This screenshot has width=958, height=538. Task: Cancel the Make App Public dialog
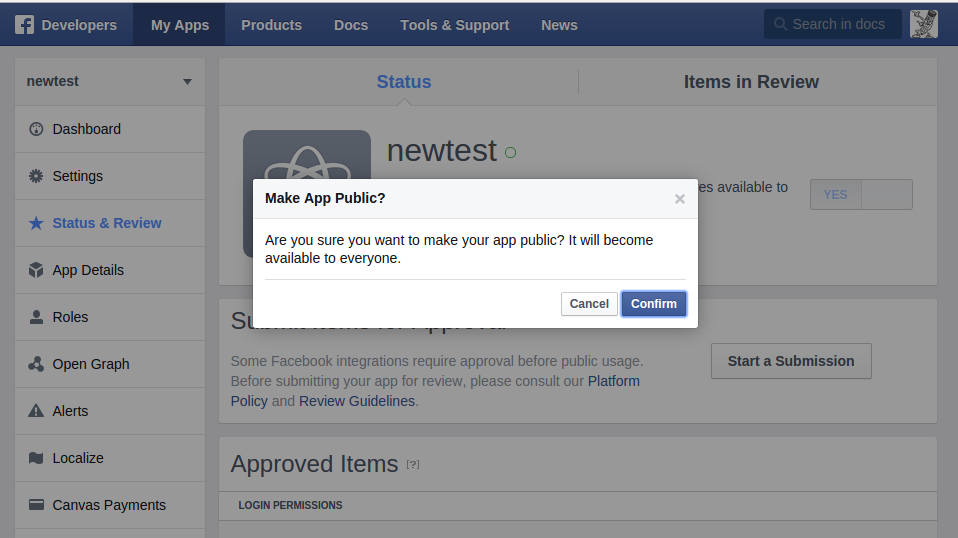pyautogui.click(x=589, y=304)
